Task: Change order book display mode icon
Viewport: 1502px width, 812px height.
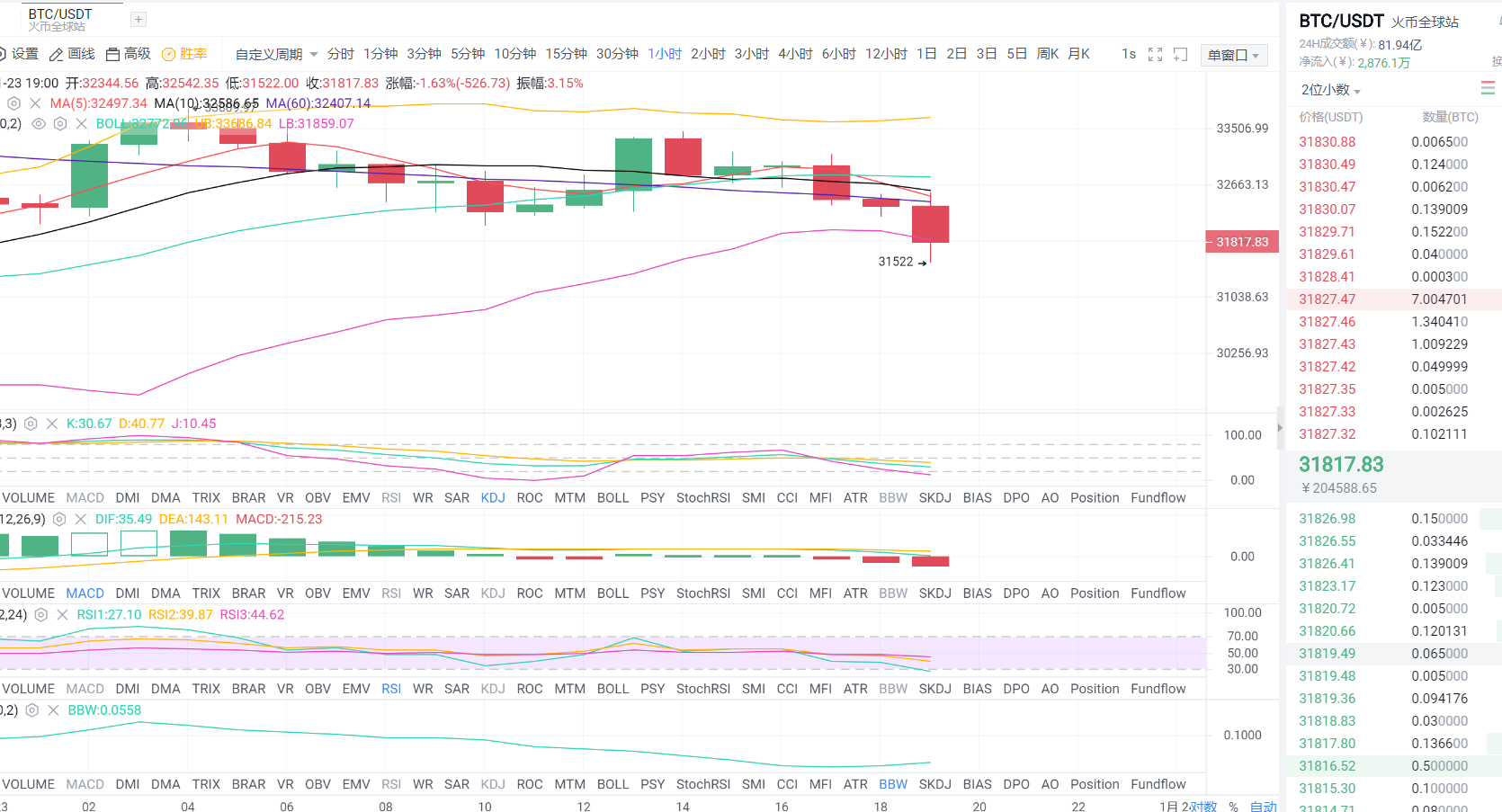Action: (1488, 88)
